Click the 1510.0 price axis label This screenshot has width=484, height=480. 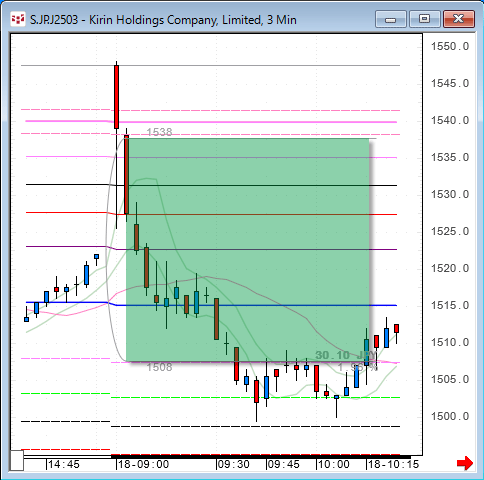(x=450, y=342)
